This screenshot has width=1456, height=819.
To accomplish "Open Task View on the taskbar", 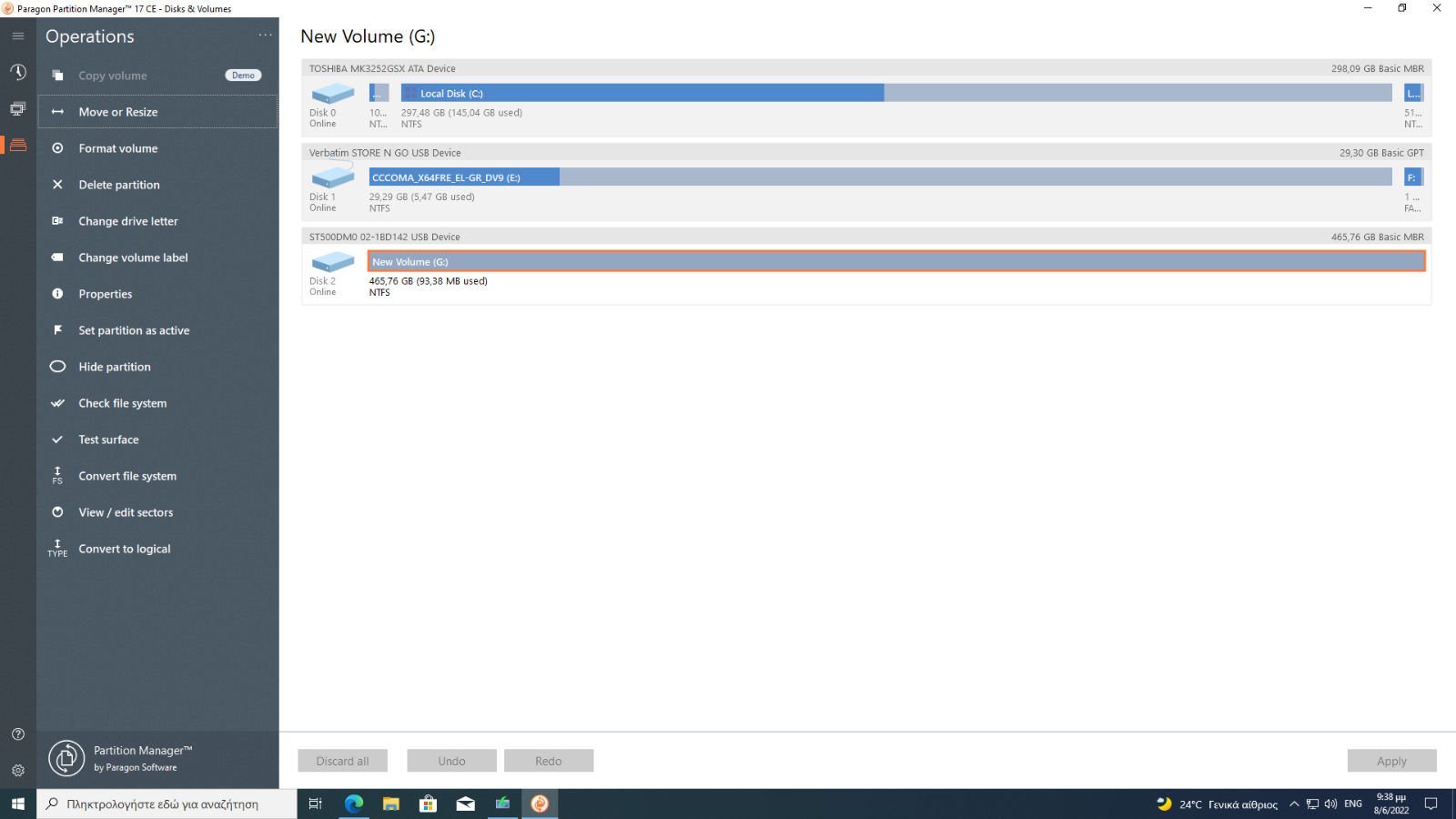I will pos(316,804).
